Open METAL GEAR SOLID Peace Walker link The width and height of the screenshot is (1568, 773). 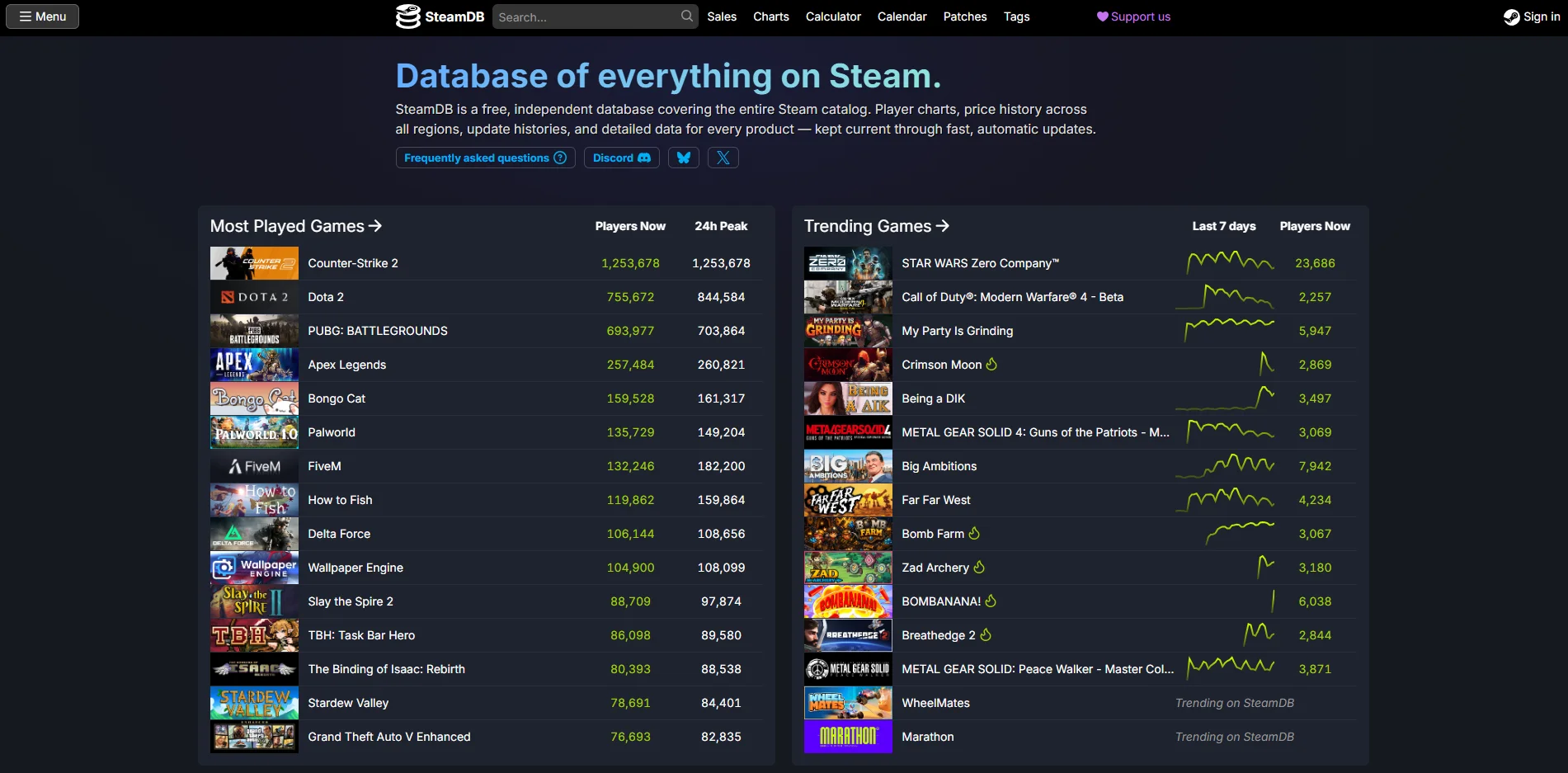1038,669
